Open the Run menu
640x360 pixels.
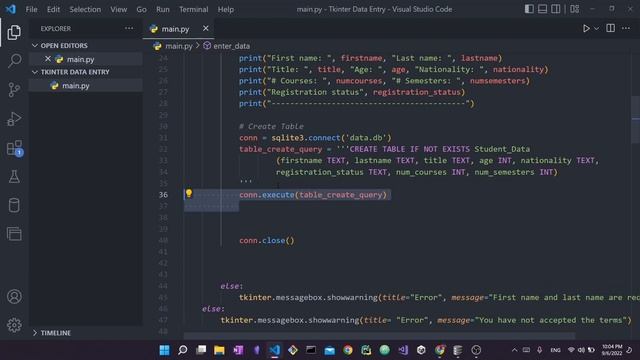pos(162,9)
